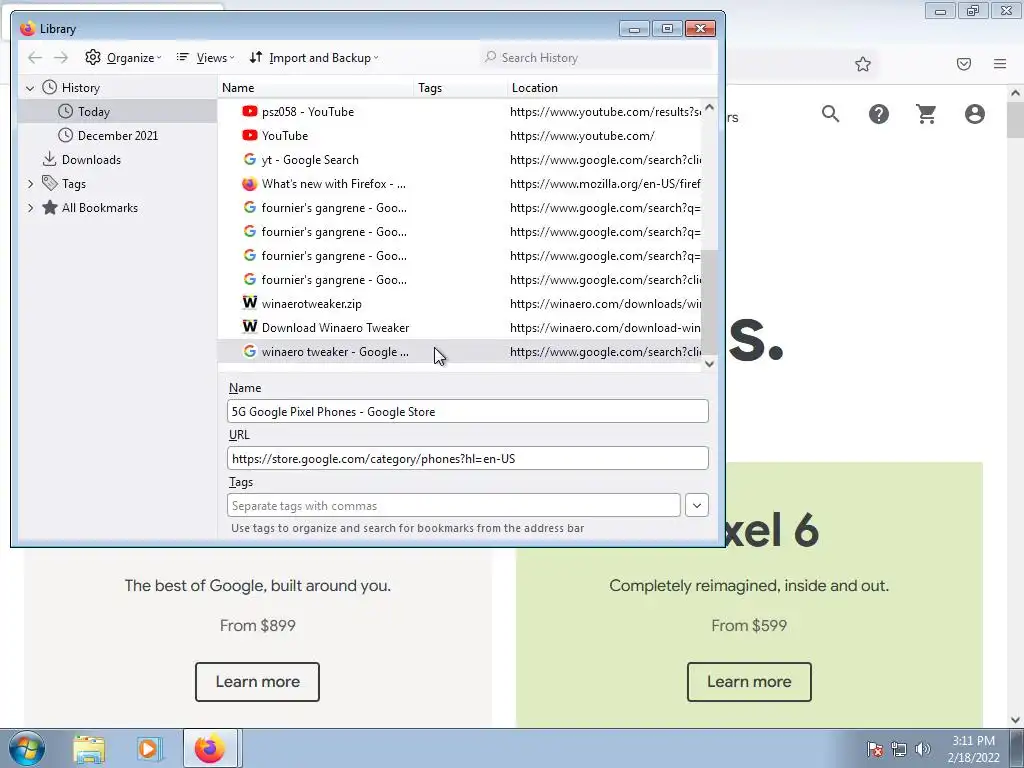Open Save to Pocket in Firefox
Screen dimensions: 1024x768
(964, 64)
